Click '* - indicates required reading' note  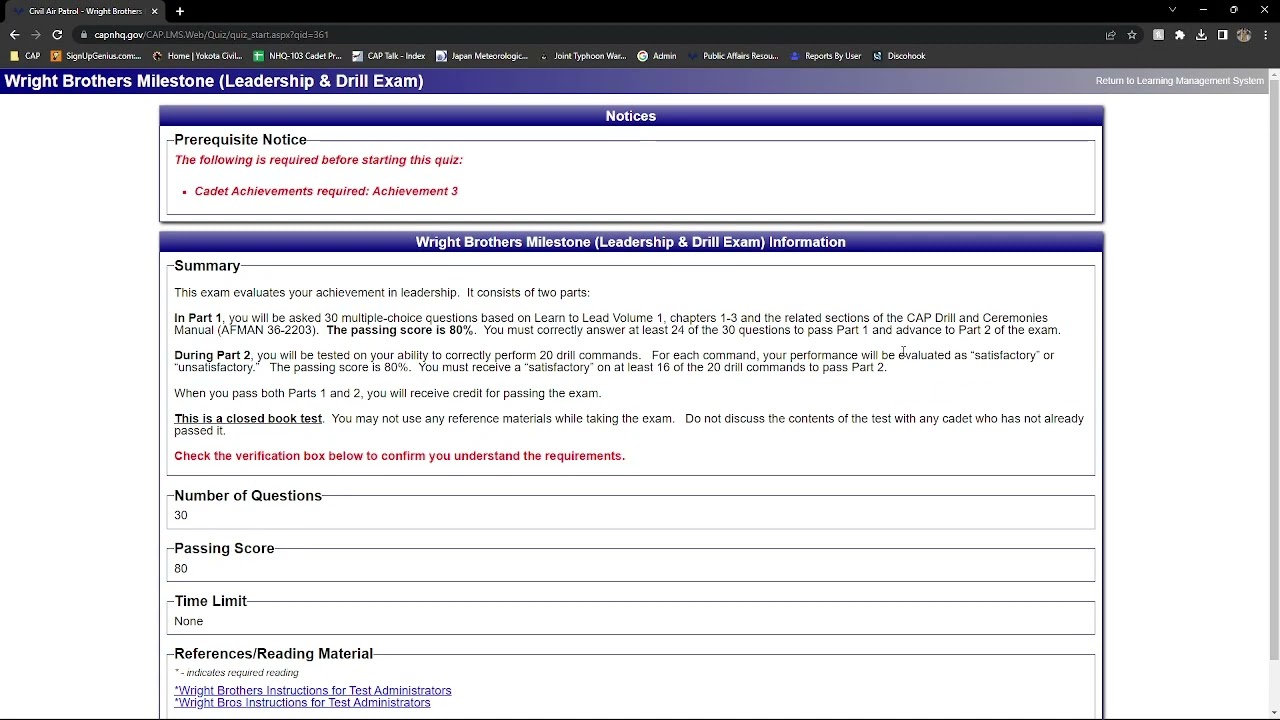click(x=236, y=673)
